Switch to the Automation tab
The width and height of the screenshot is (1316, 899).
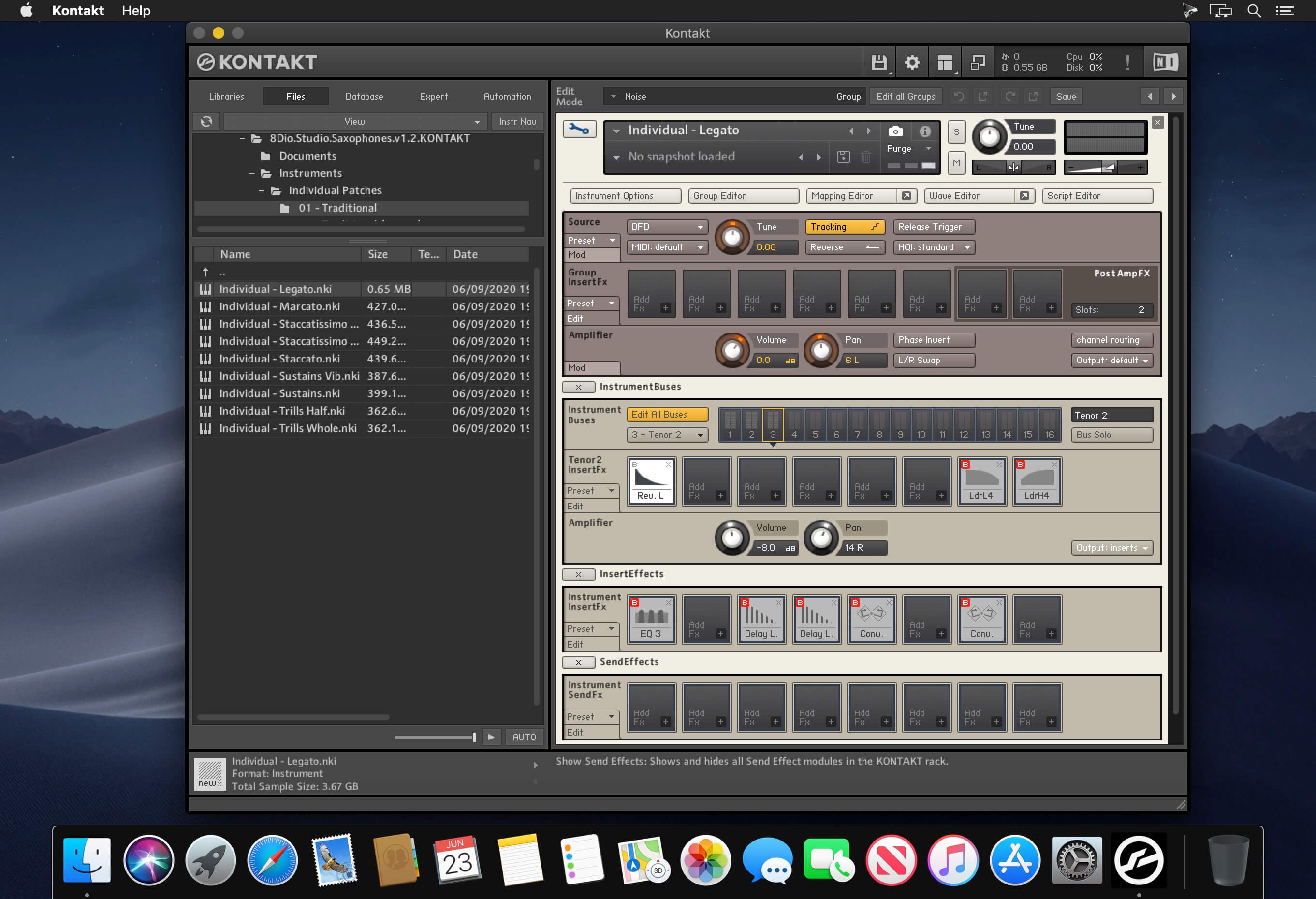pyautogui.click(x=507, y=96)
